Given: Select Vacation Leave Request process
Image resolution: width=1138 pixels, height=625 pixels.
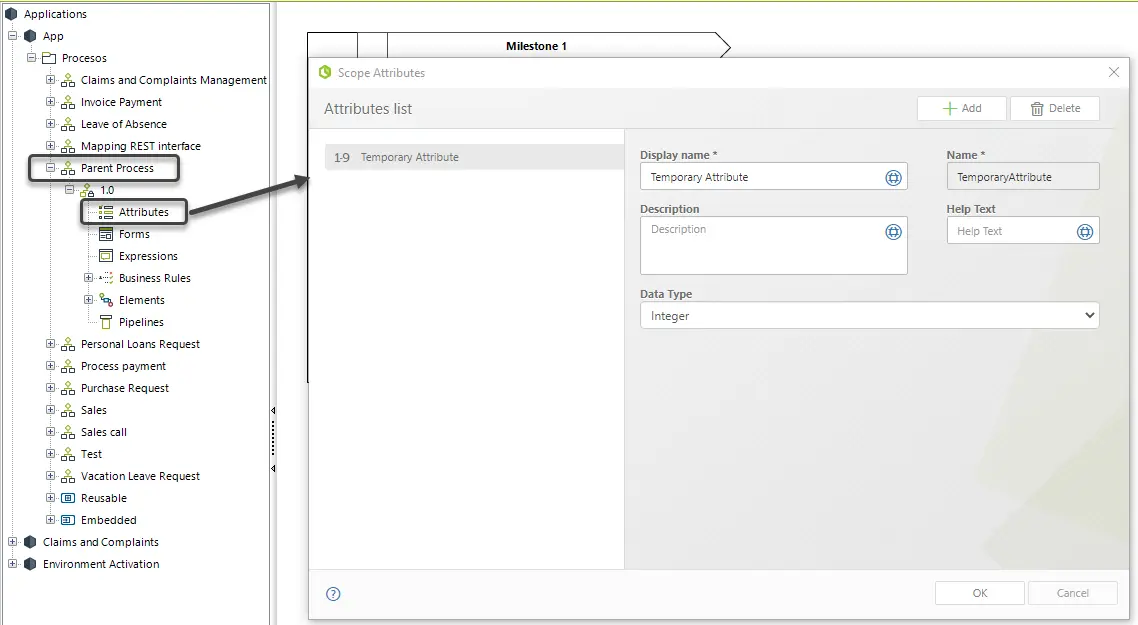Looking at the screenshot, I should click(x=140, y=476).
